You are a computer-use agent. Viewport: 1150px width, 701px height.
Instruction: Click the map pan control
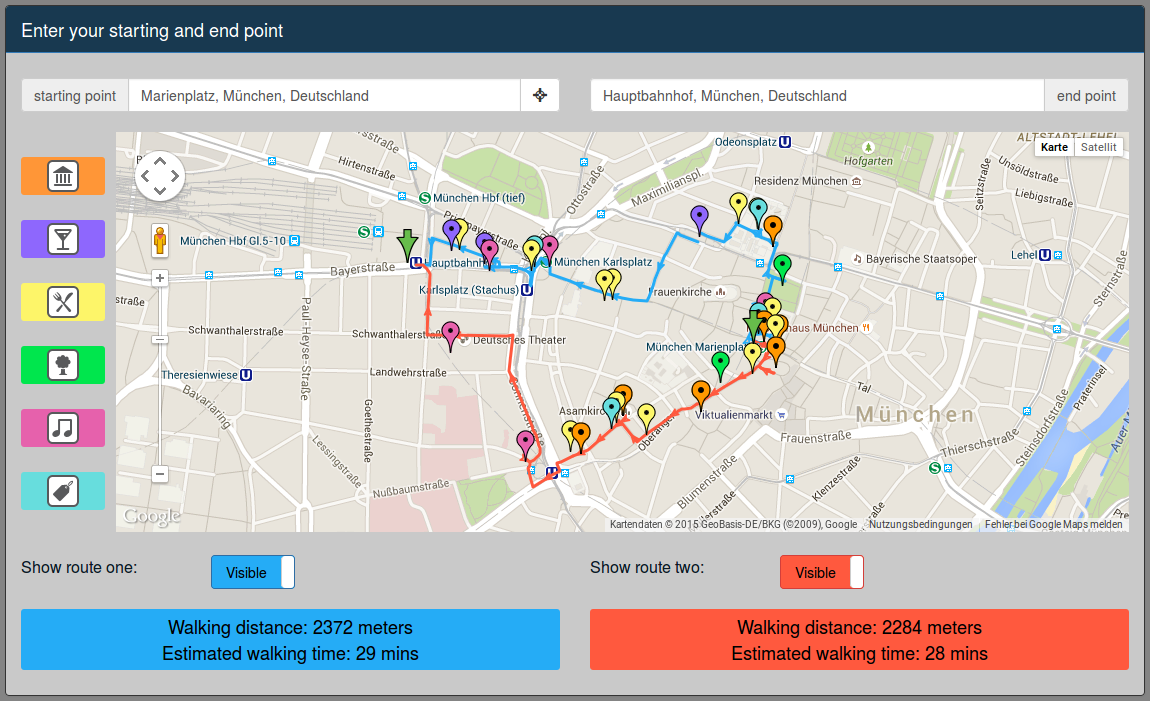point(160,176)
